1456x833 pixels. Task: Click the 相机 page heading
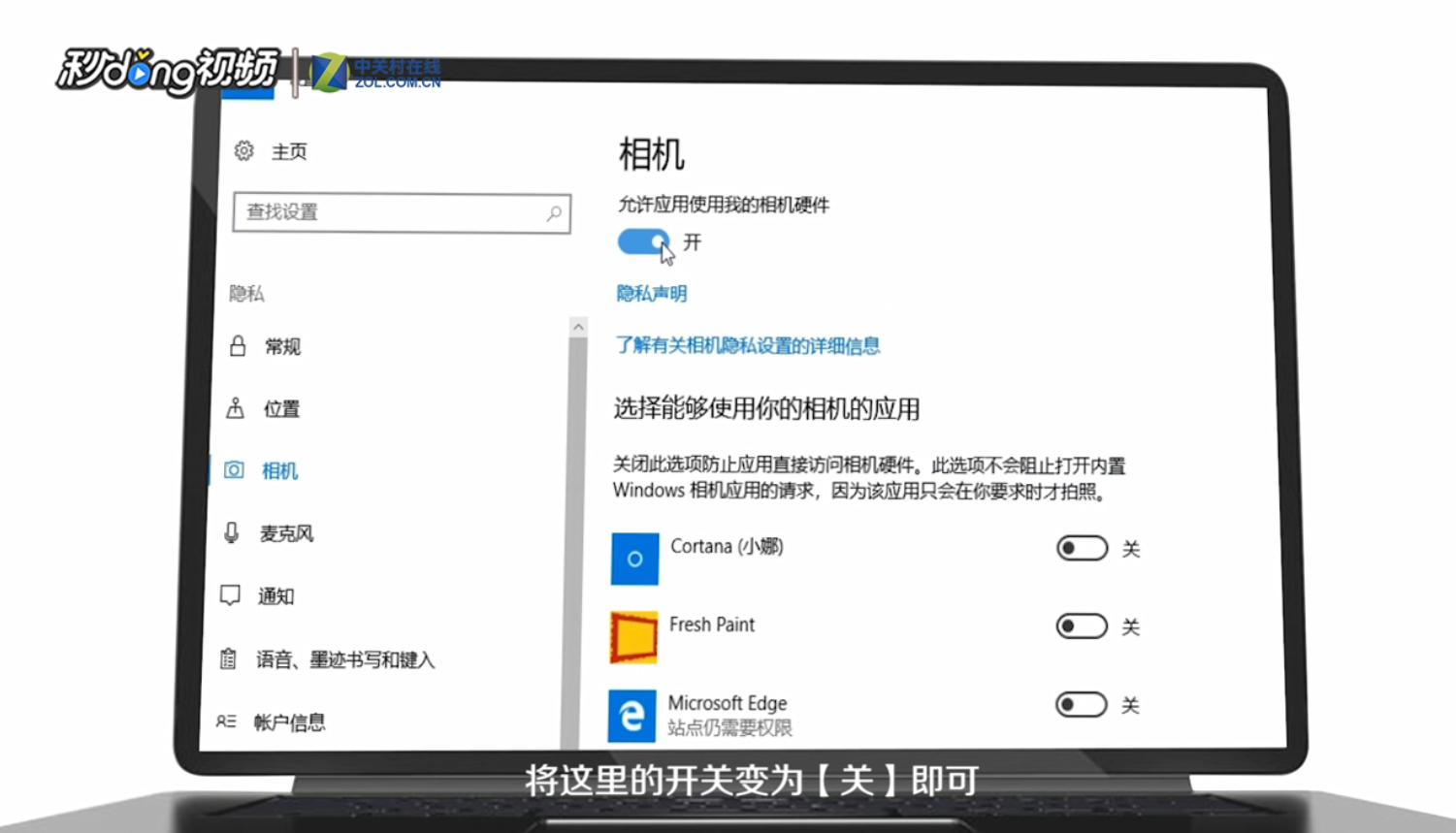click(652, 154)
